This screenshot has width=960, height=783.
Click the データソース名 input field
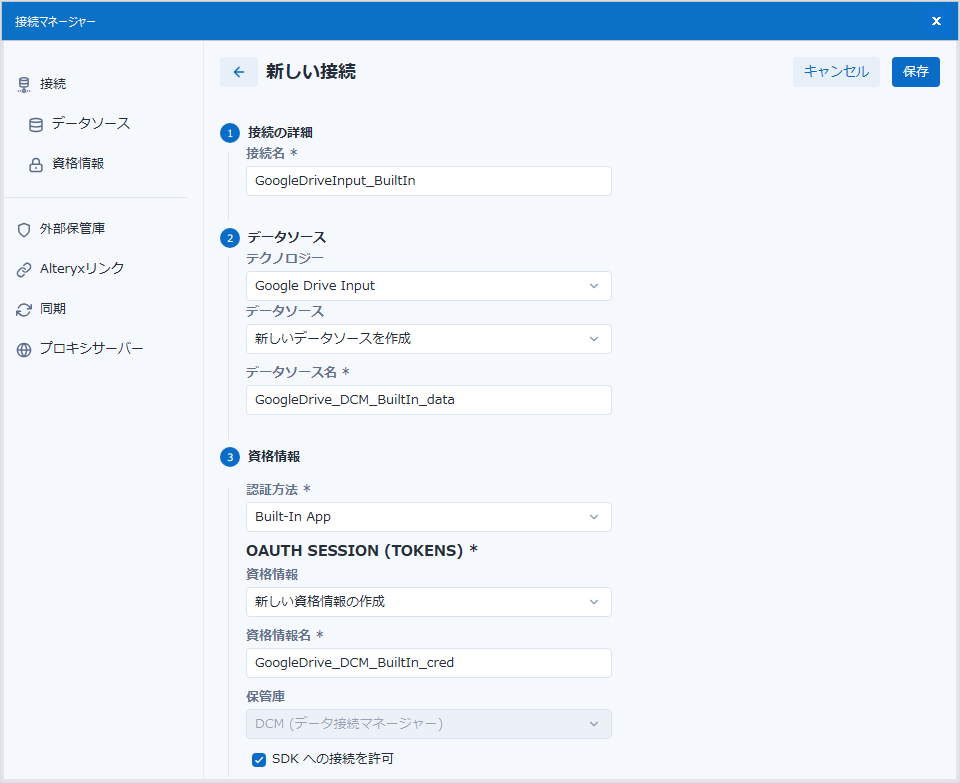pyautogui.click(x=428, y=400)
